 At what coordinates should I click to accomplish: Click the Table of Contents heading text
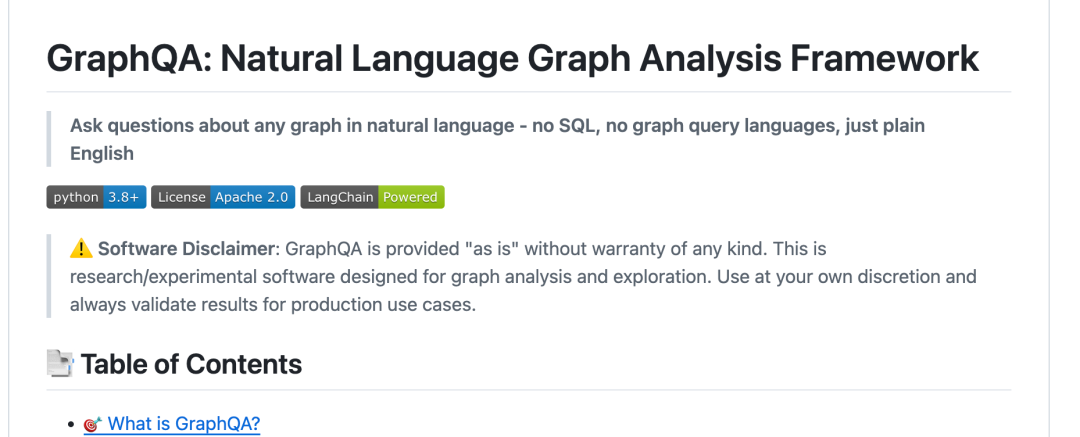(191, 364)
